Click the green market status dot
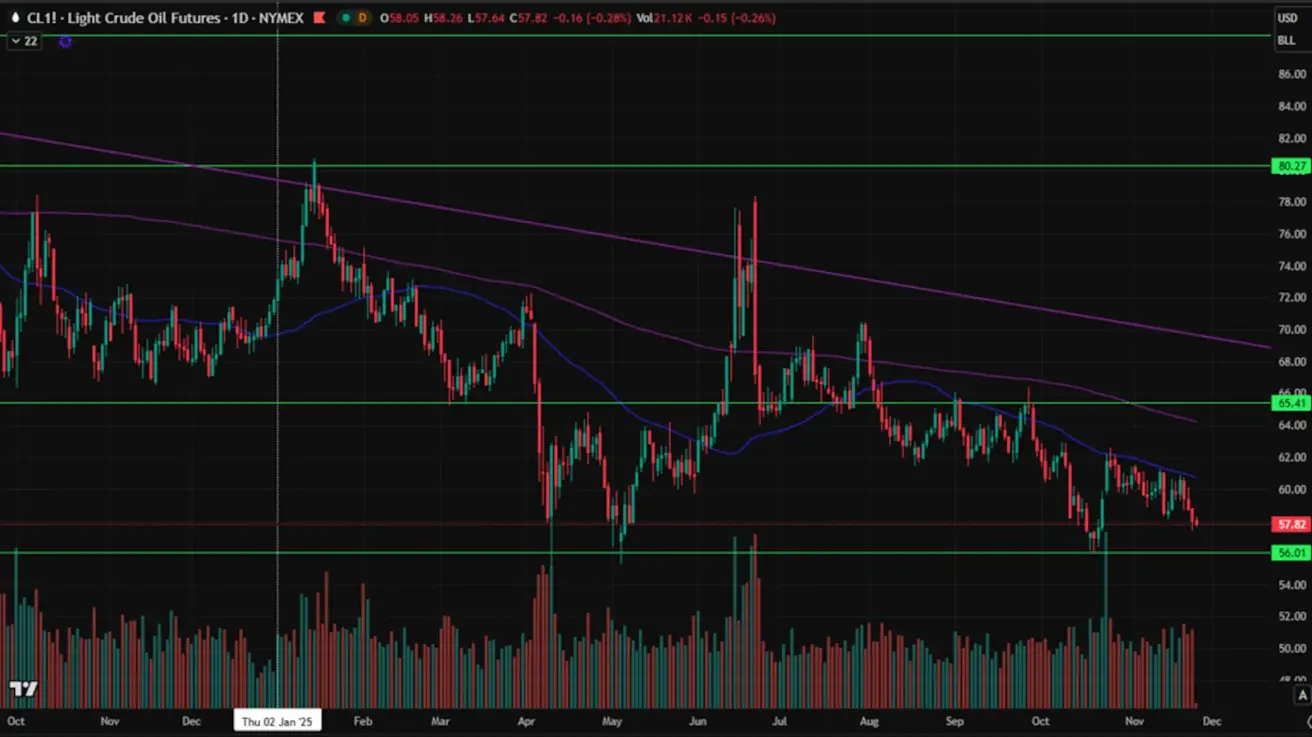 344,18
